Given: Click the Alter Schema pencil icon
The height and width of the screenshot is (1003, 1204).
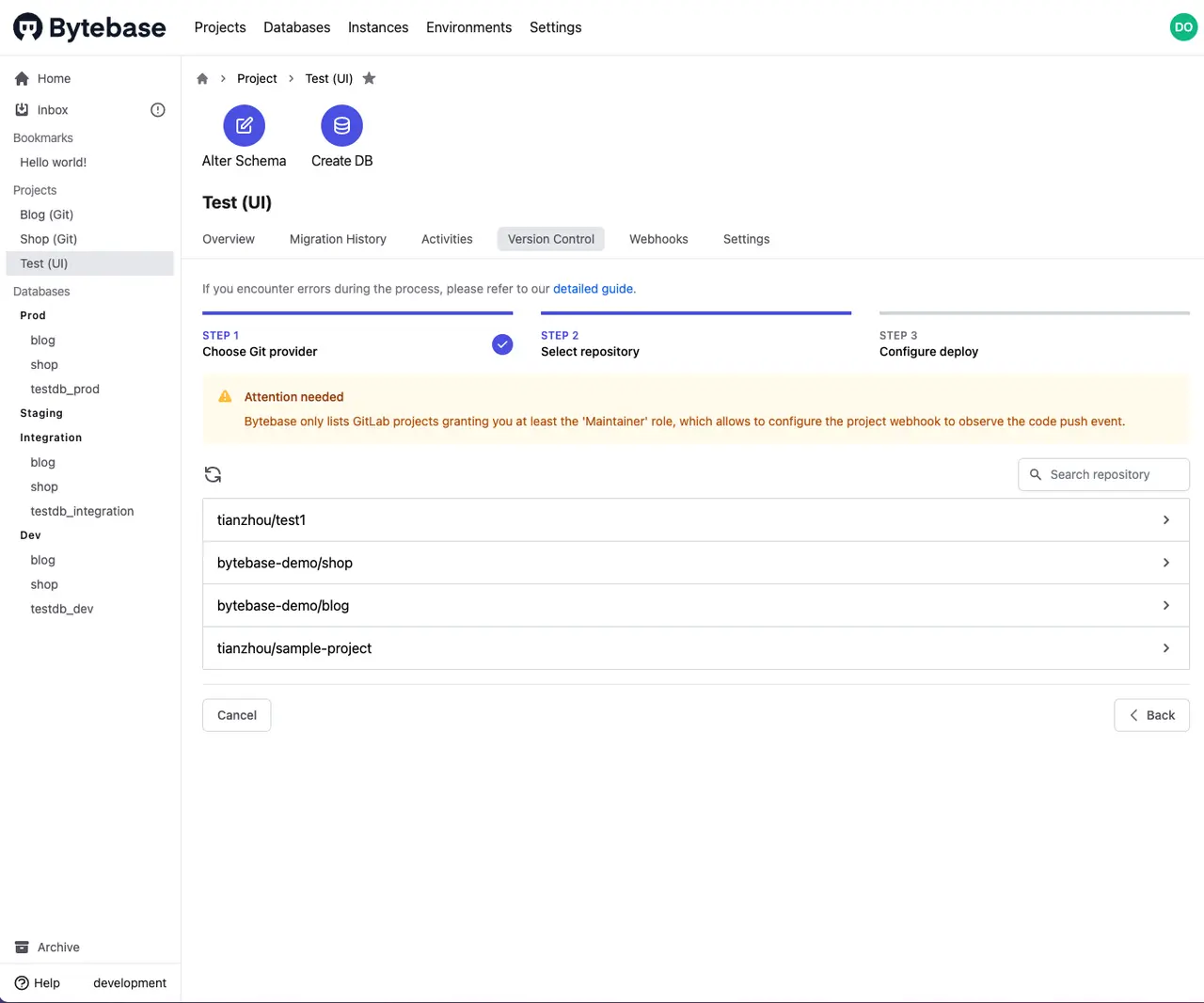Looking at the screenshot, I should click(x=244, y=125).
